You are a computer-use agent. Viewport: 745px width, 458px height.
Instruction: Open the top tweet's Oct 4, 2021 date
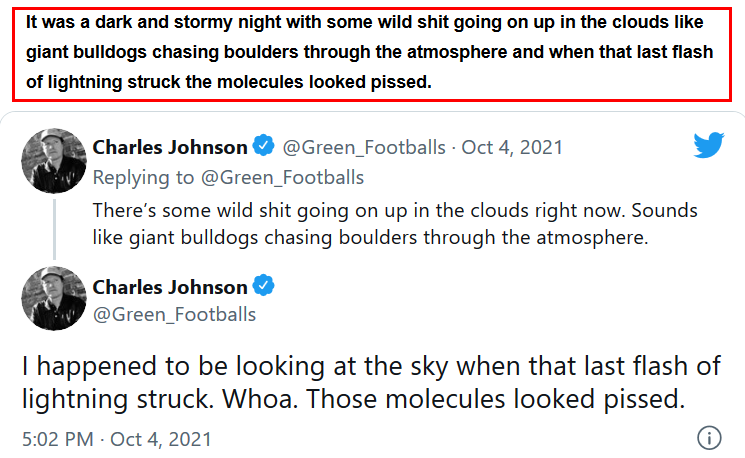(512, 148)
